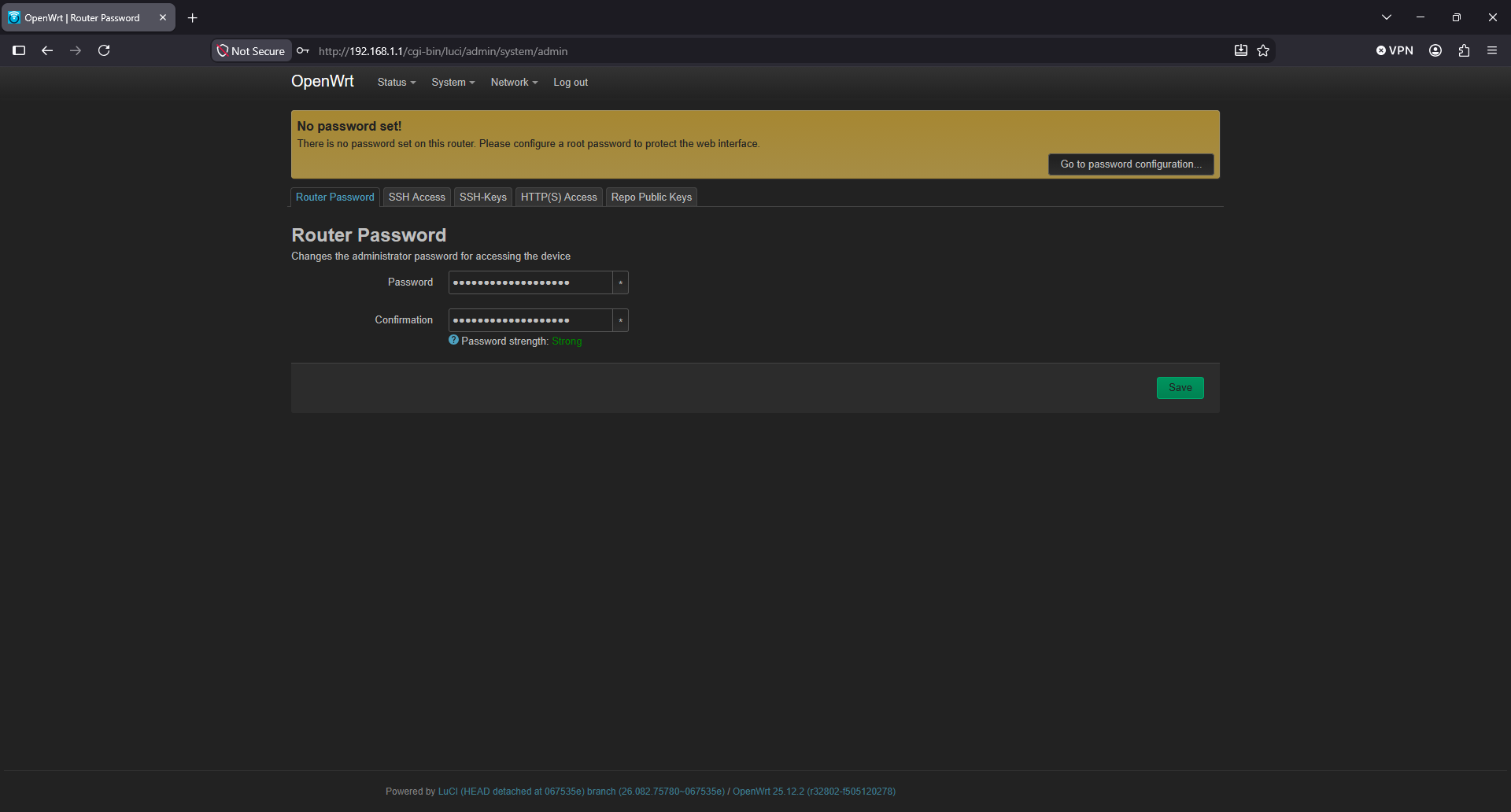
Task: Open the tab list chevron in title bar
Action: (x=1387, y=17)
